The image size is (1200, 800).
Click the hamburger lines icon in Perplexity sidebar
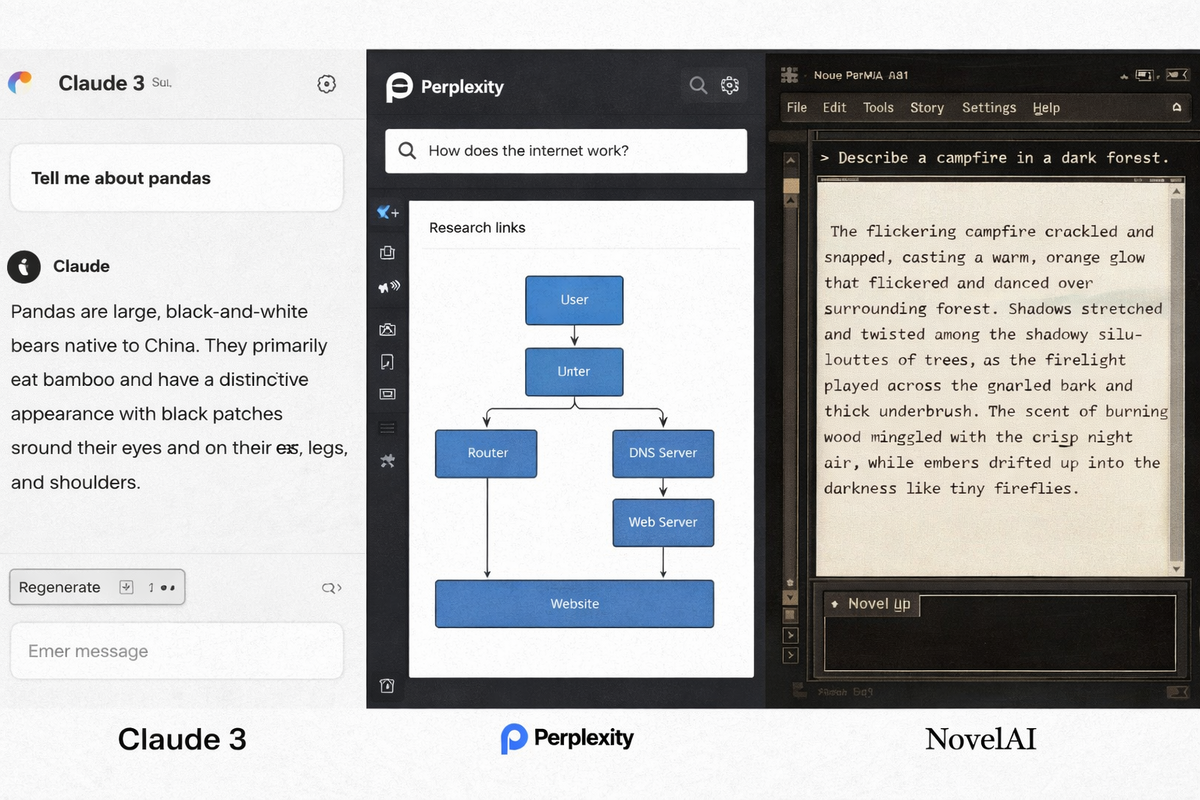tap(388, 428)
